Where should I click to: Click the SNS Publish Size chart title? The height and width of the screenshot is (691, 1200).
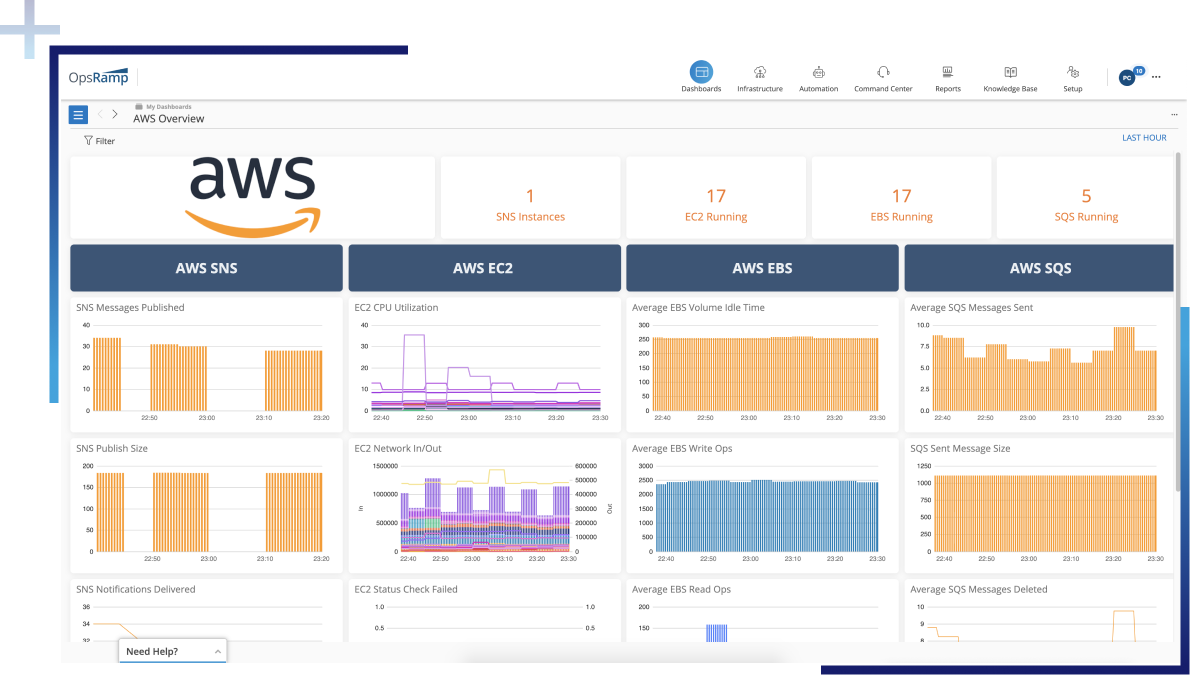112,449
